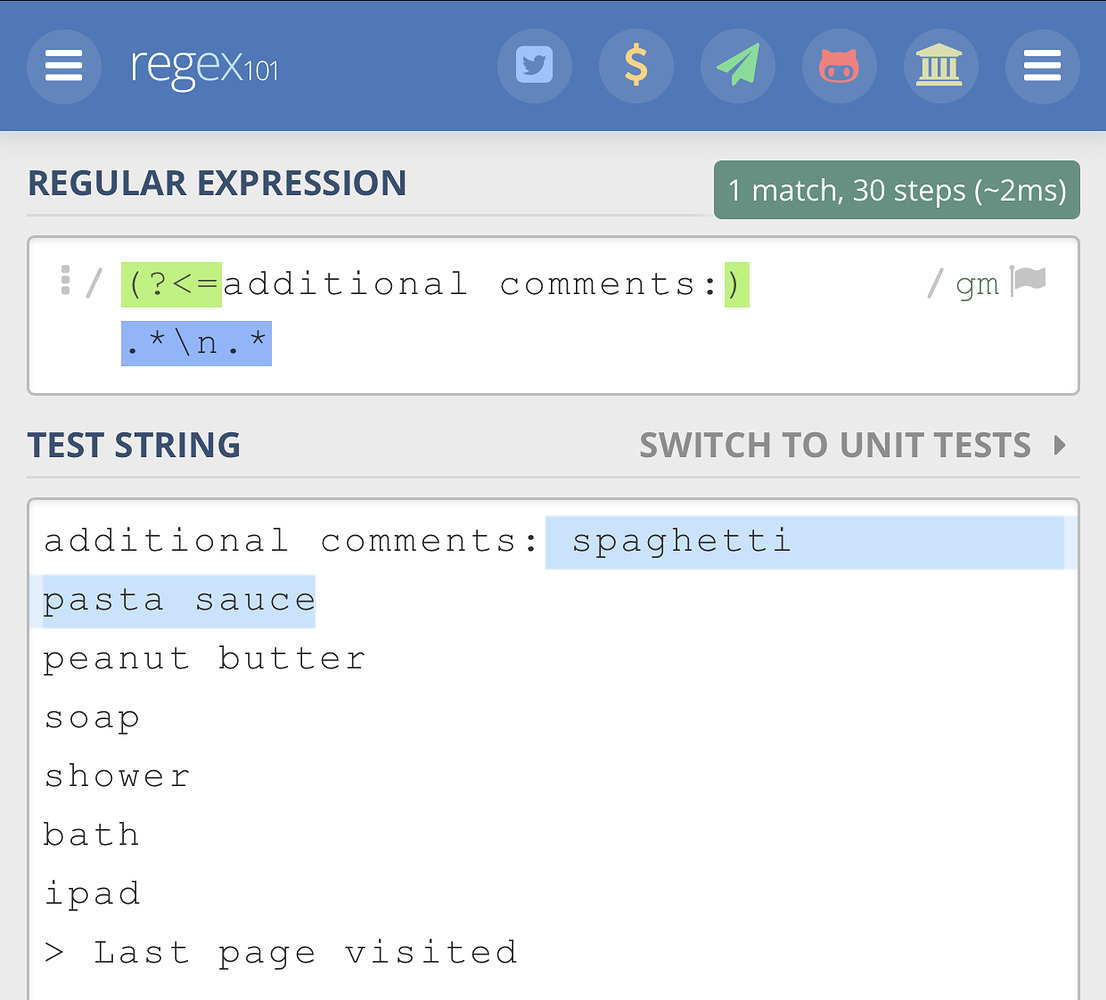Screen dimensions: 1106x1000
Task: Open regex101 GitHub via the octocat icon
Action: [x=840, y=66]
